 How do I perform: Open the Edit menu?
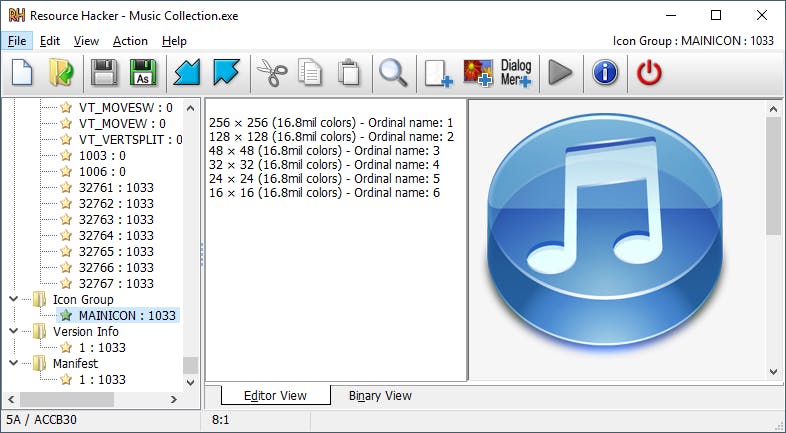coord(50,41)
